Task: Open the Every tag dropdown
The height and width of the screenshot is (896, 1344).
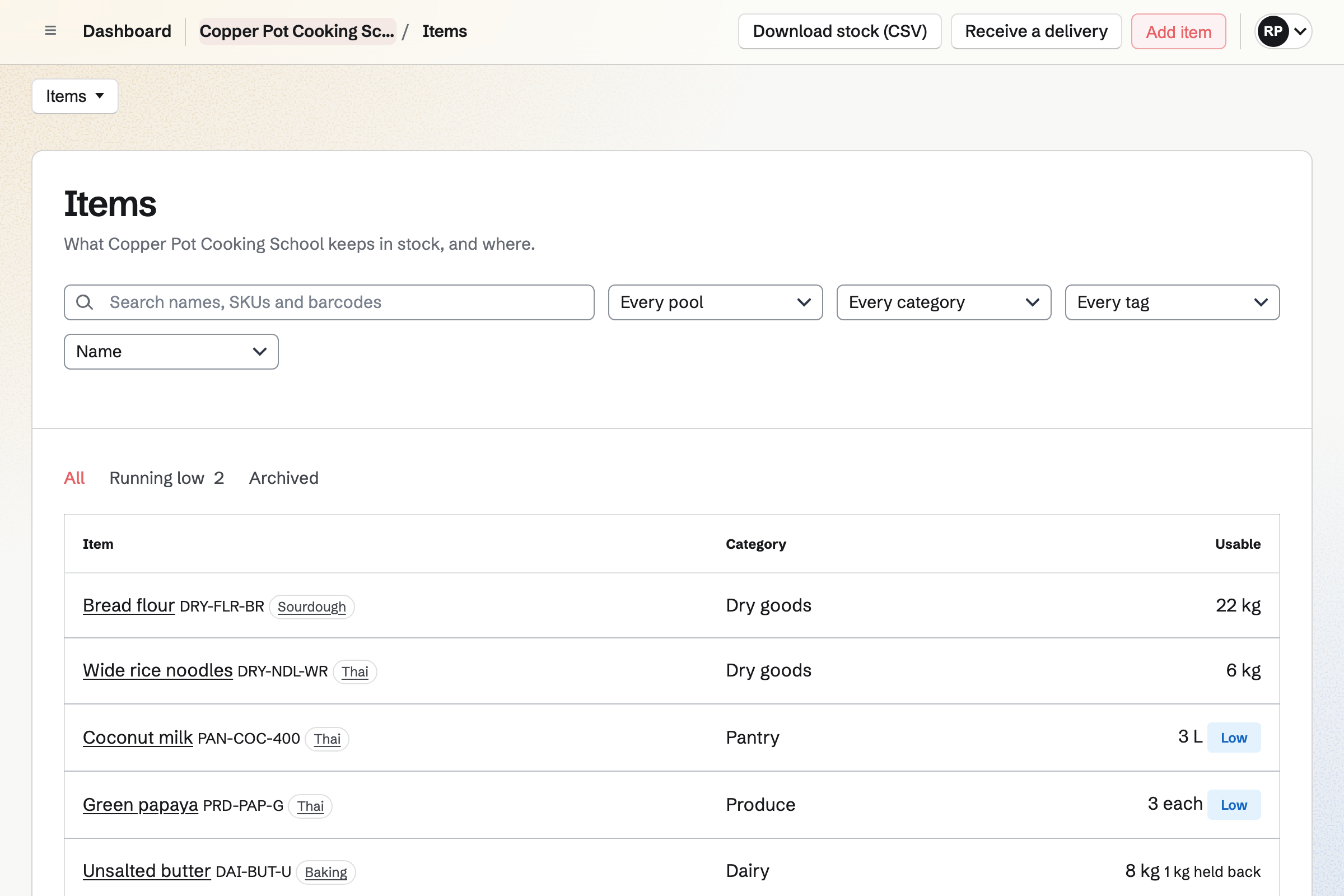Action: (x=1172, y=302)
